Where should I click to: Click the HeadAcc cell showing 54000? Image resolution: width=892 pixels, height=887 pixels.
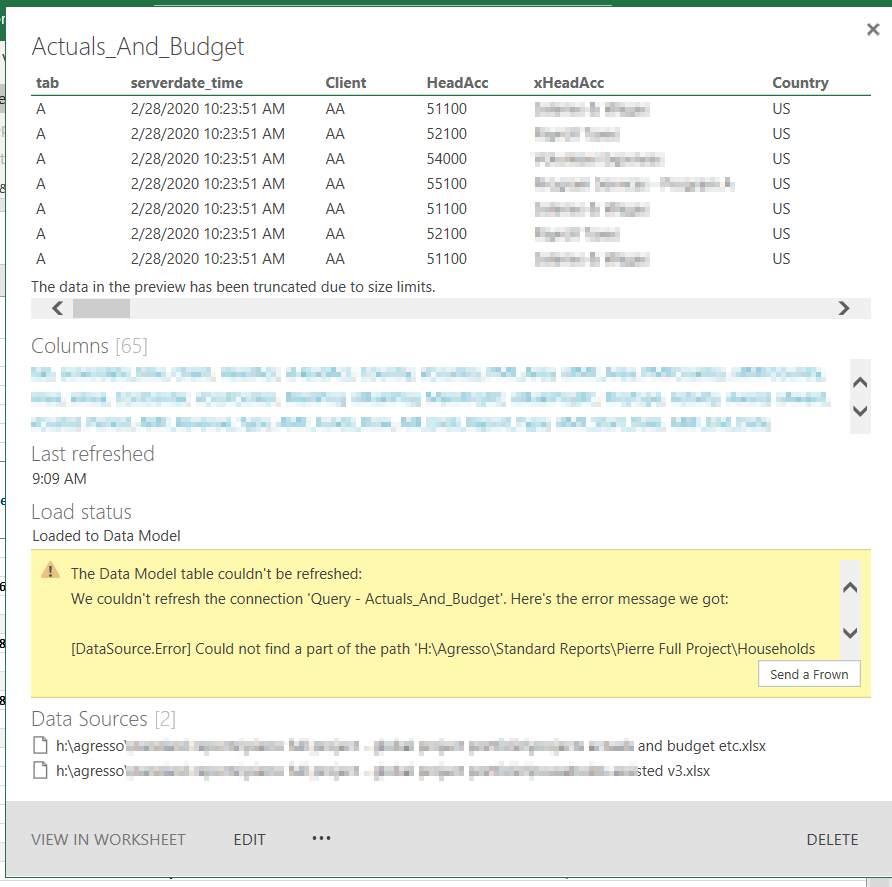click(447, 159)
